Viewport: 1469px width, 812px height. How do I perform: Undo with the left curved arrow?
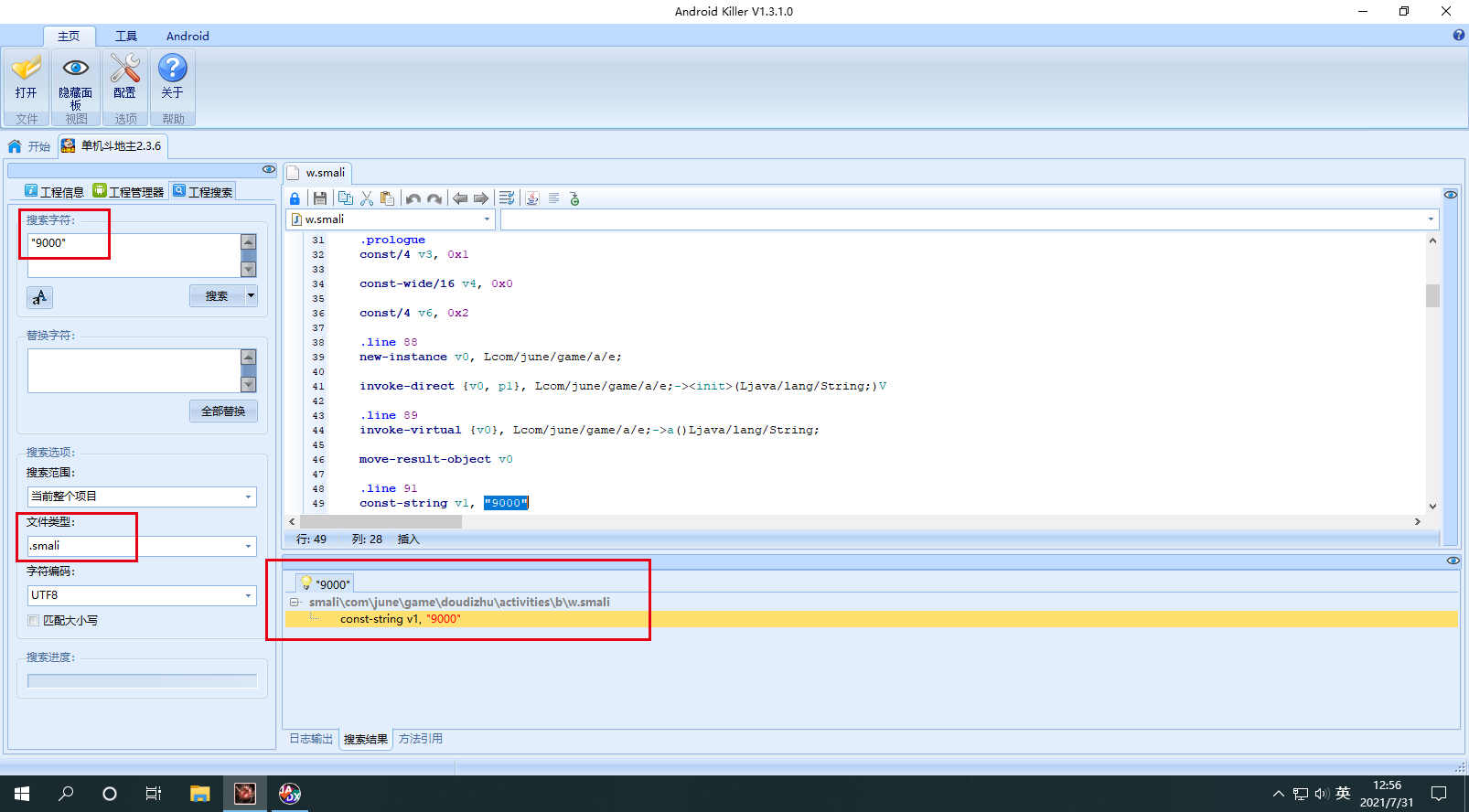413,198
